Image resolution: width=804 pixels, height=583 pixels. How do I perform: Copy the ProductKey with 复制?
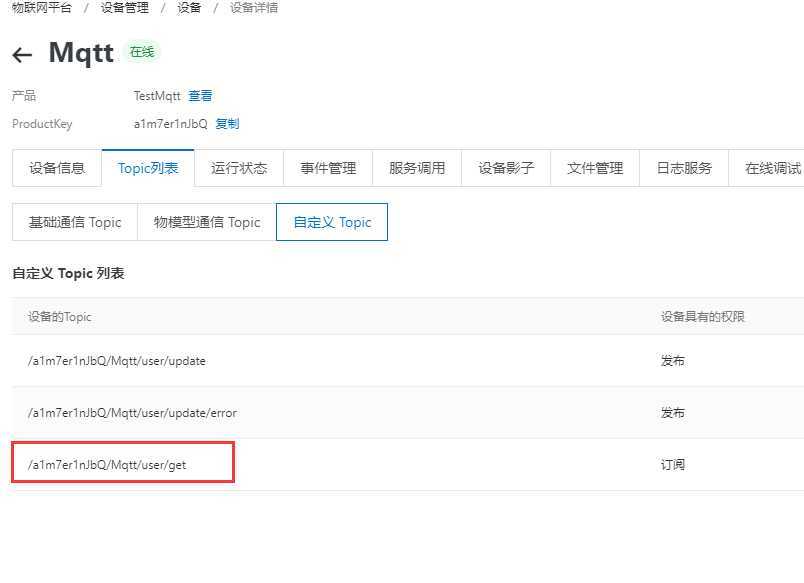(227, 124)
